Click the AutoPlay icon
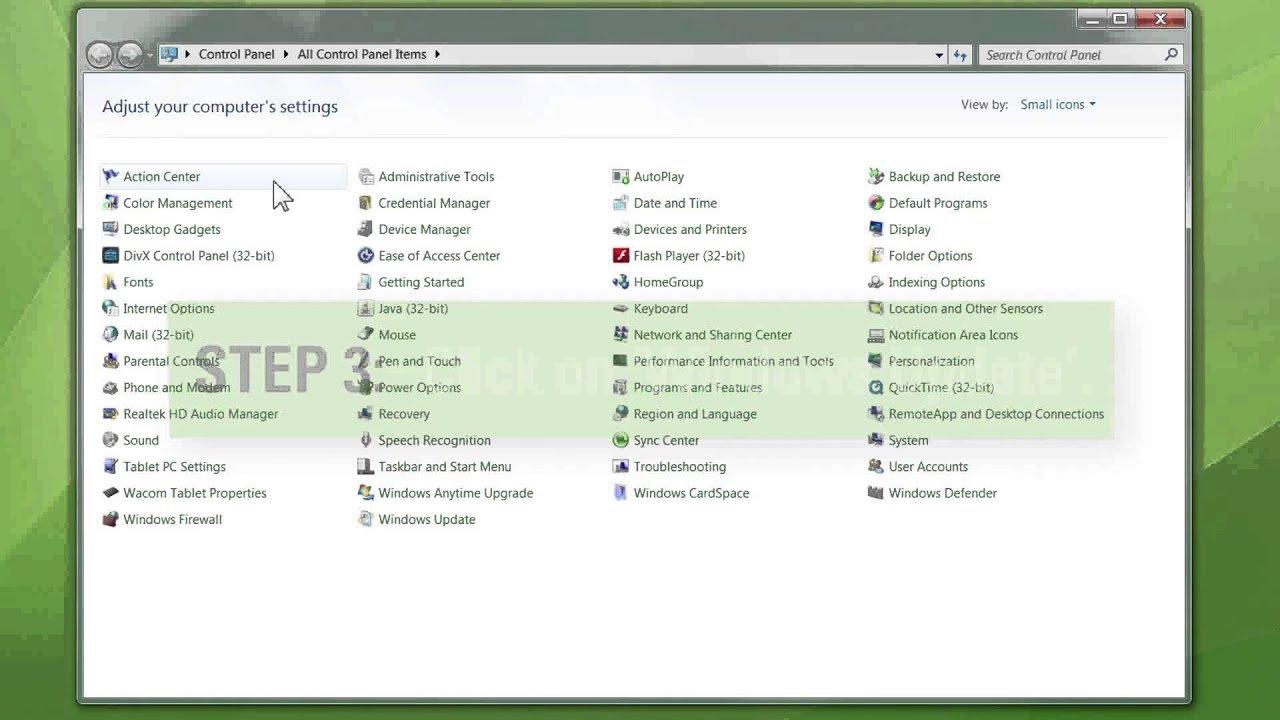 point(621,177)
